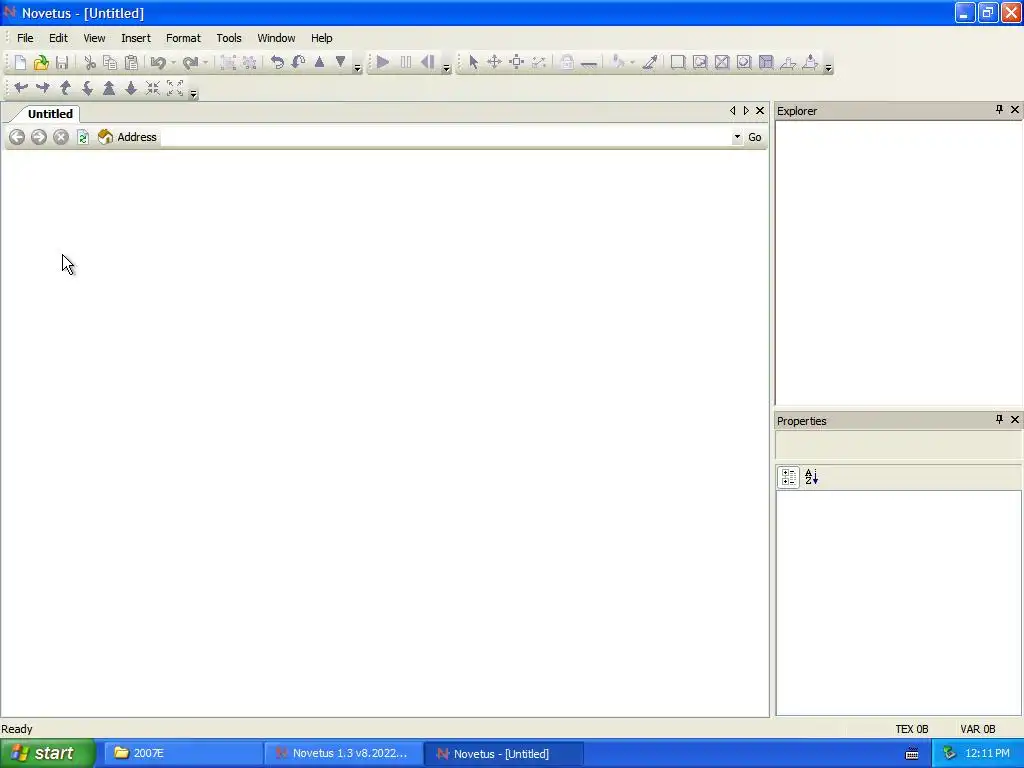This screenshot has height=768, width=1024.
Task: Save using the floppy disk icon
Action: 62,63
